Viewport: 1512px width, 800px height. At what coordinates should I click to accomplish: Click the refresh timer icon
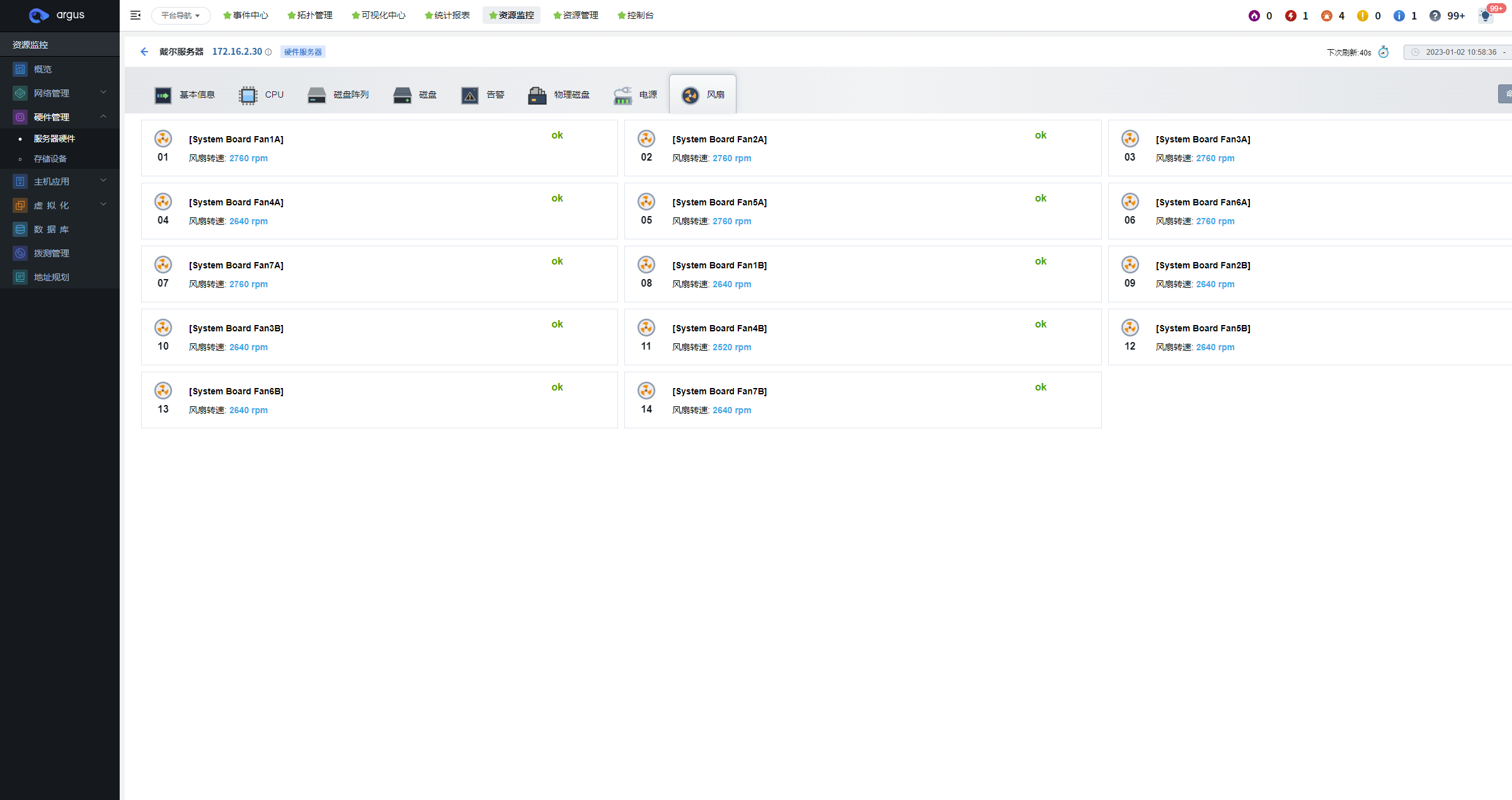[1383, 52]
